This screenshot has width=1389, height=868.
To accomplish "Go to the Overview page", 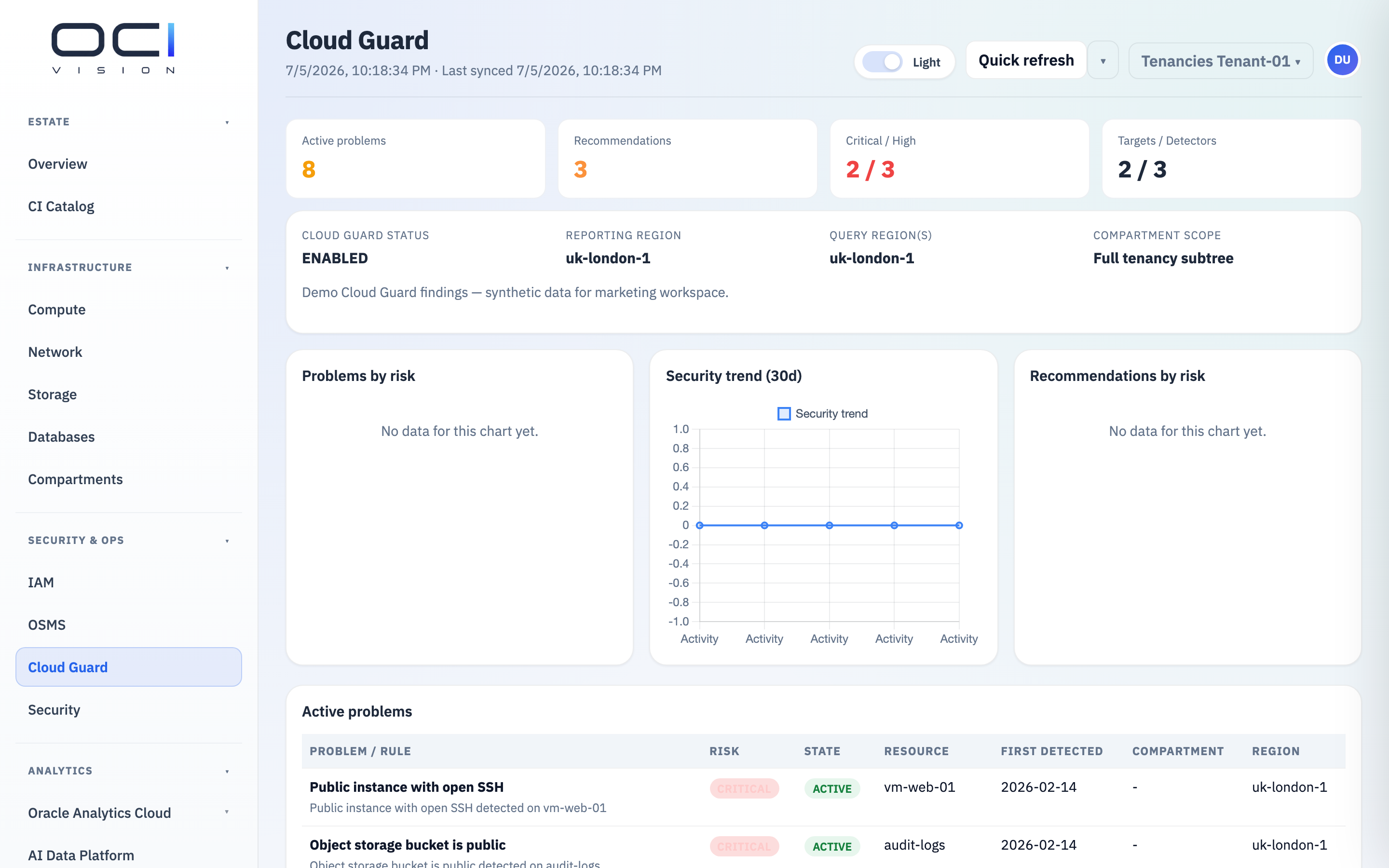I will (129, 164).
